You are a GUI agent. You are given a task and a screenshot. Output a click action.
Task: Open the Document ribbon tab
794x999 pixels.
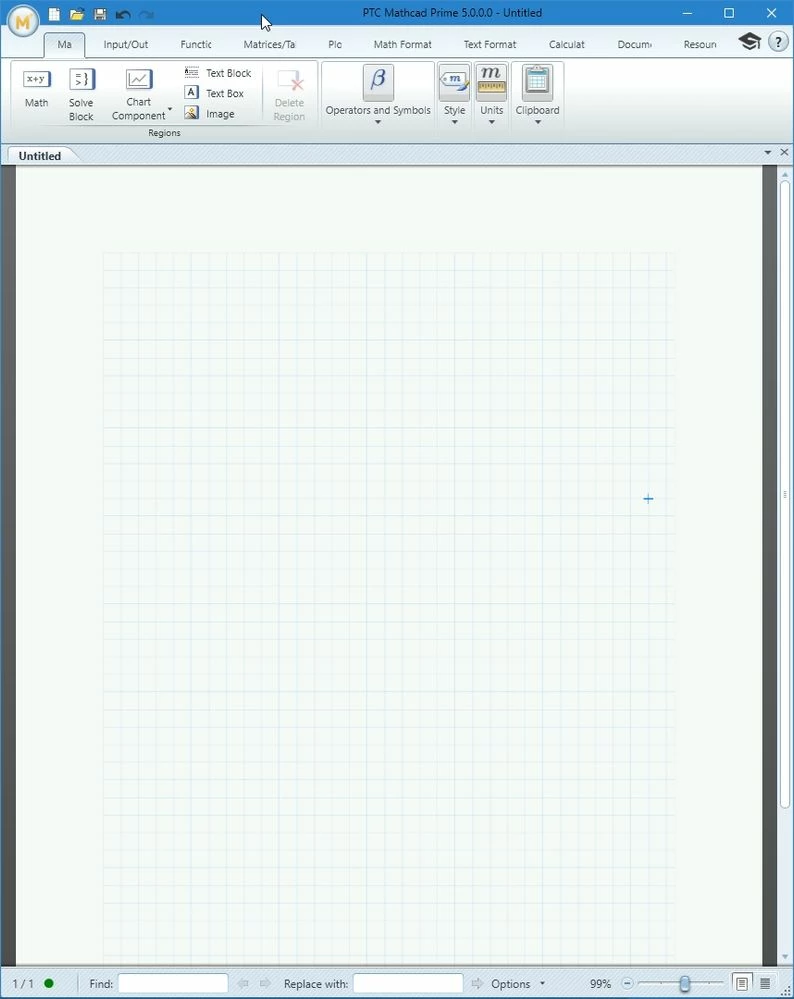635,45
